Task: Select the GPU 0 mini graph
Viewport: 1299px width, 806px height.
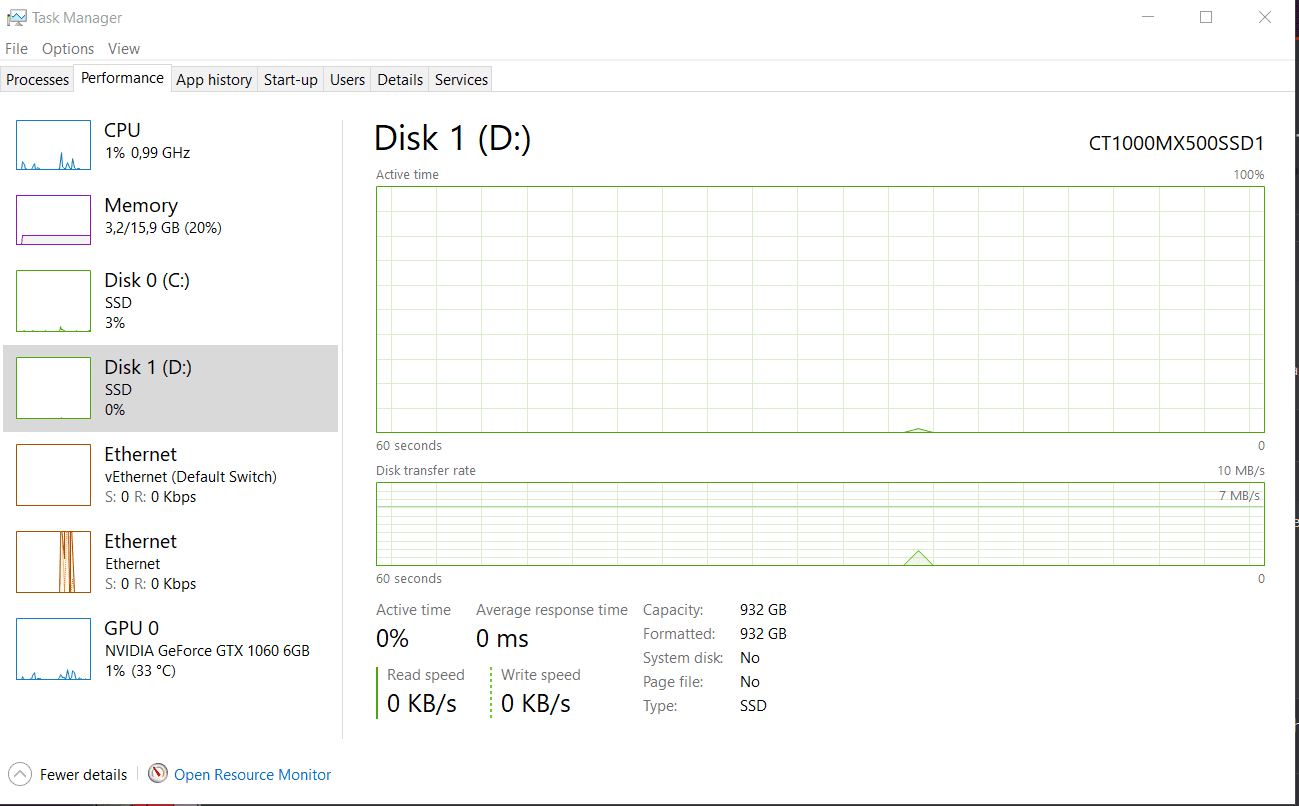Action: [x=53, y=649]
